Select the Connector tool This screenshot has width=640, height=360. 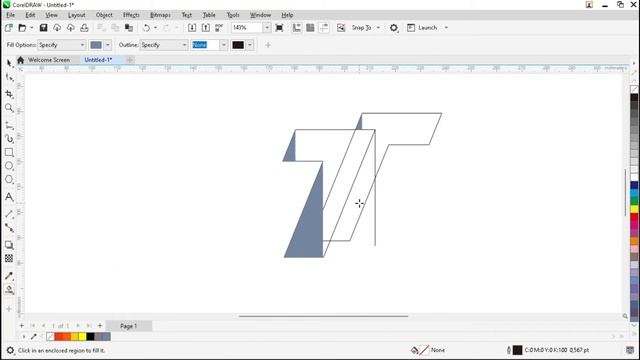9,228
